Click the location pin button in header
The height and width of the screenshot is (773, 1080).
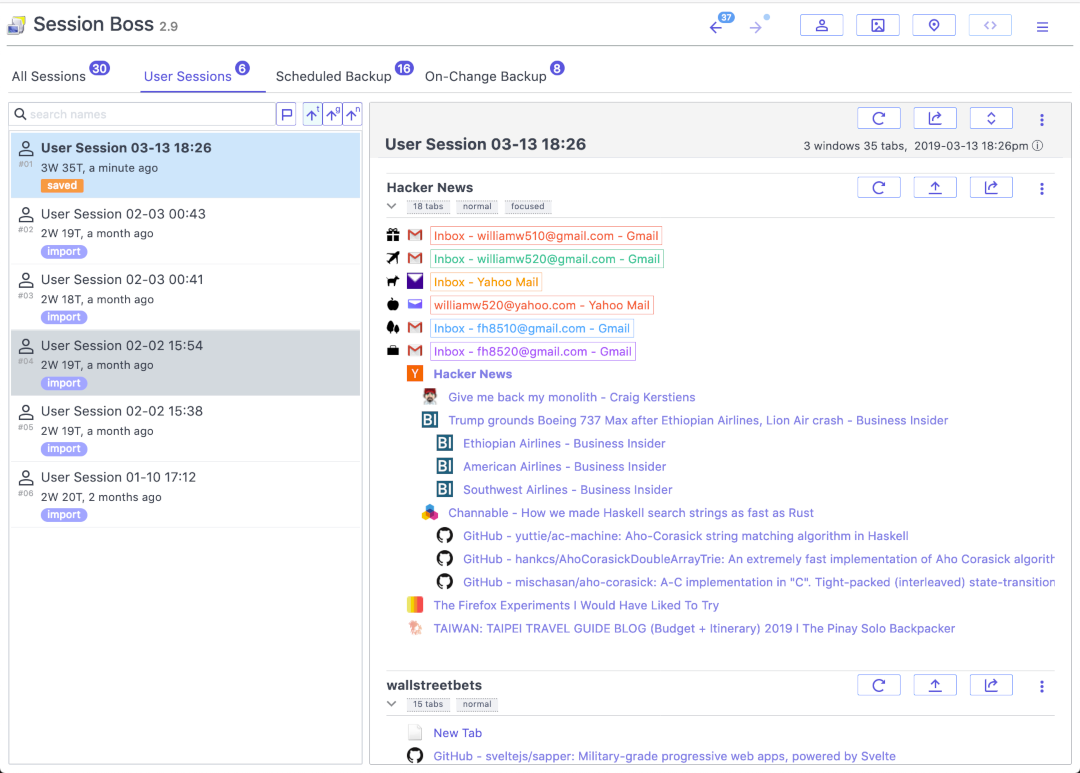(x=934, y=25)
